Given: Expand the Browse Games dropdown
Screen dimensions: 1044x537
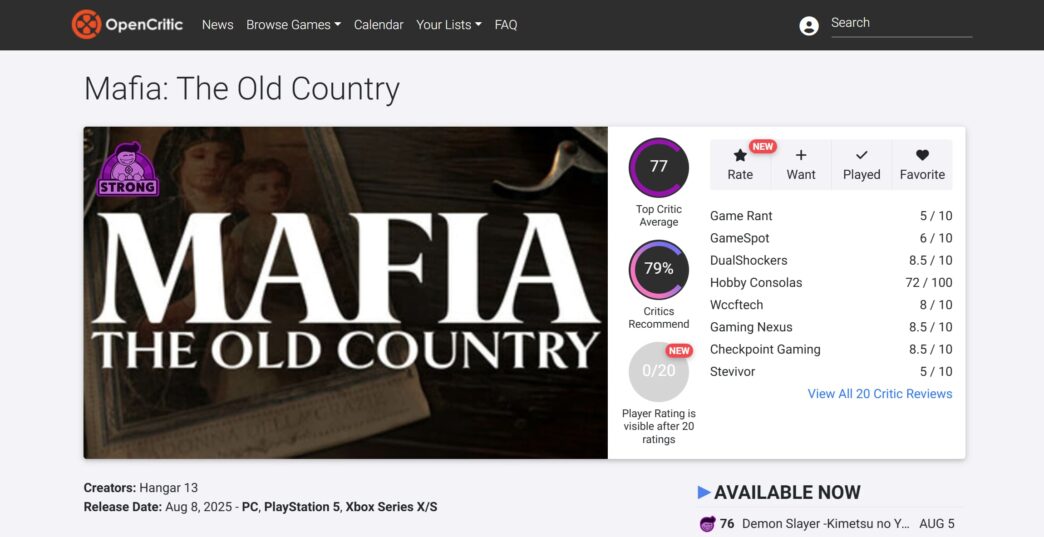Looking at the screenshot, I should coord(293,25).
